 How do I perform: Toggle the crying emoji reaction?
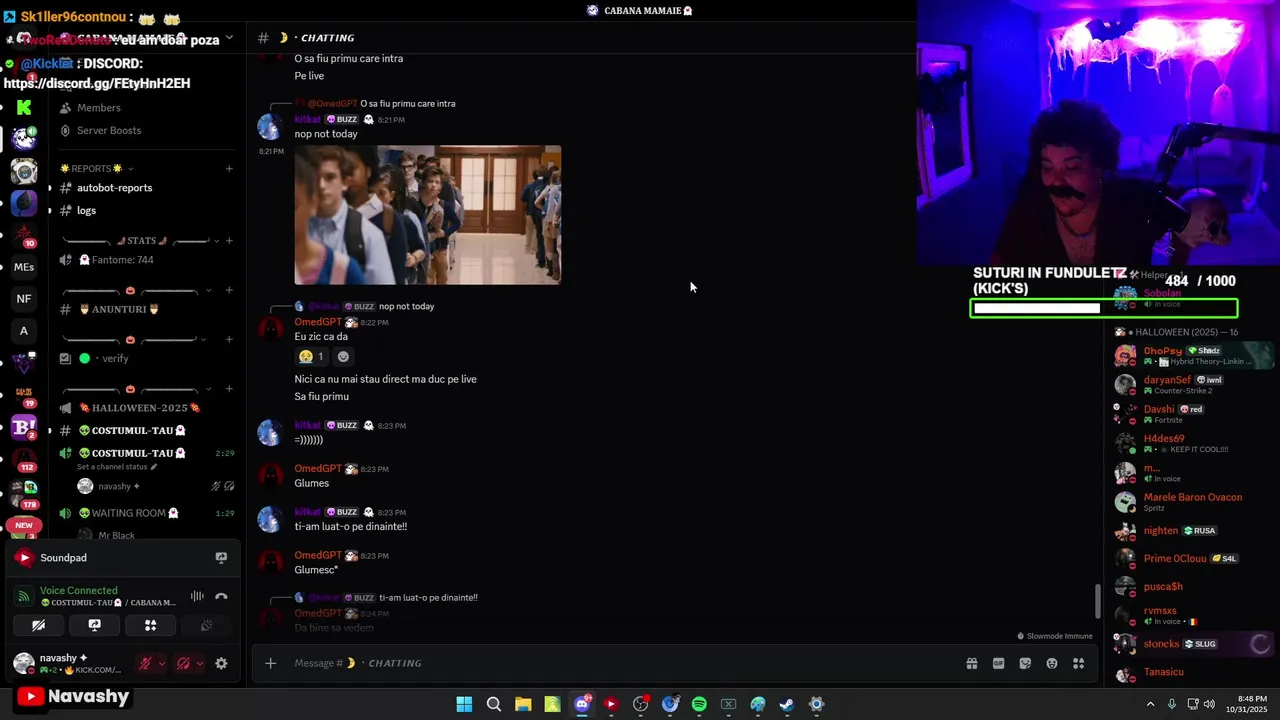click(311, 357)
